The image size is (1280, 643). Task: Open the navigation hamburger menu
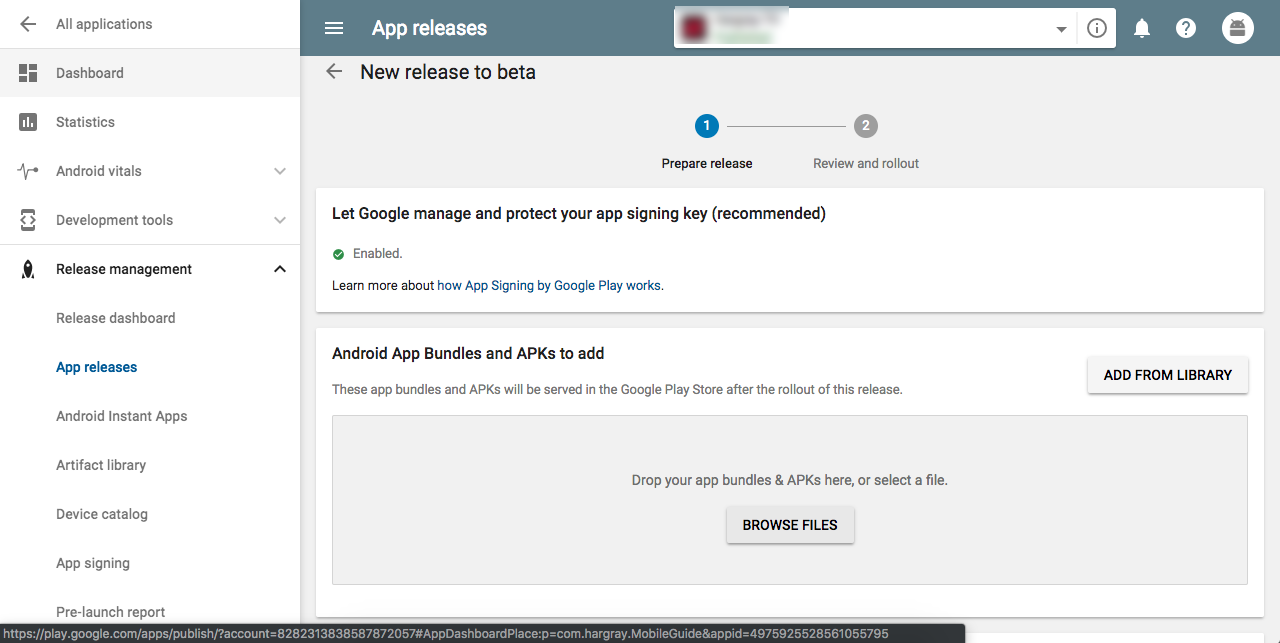(333, 27)
